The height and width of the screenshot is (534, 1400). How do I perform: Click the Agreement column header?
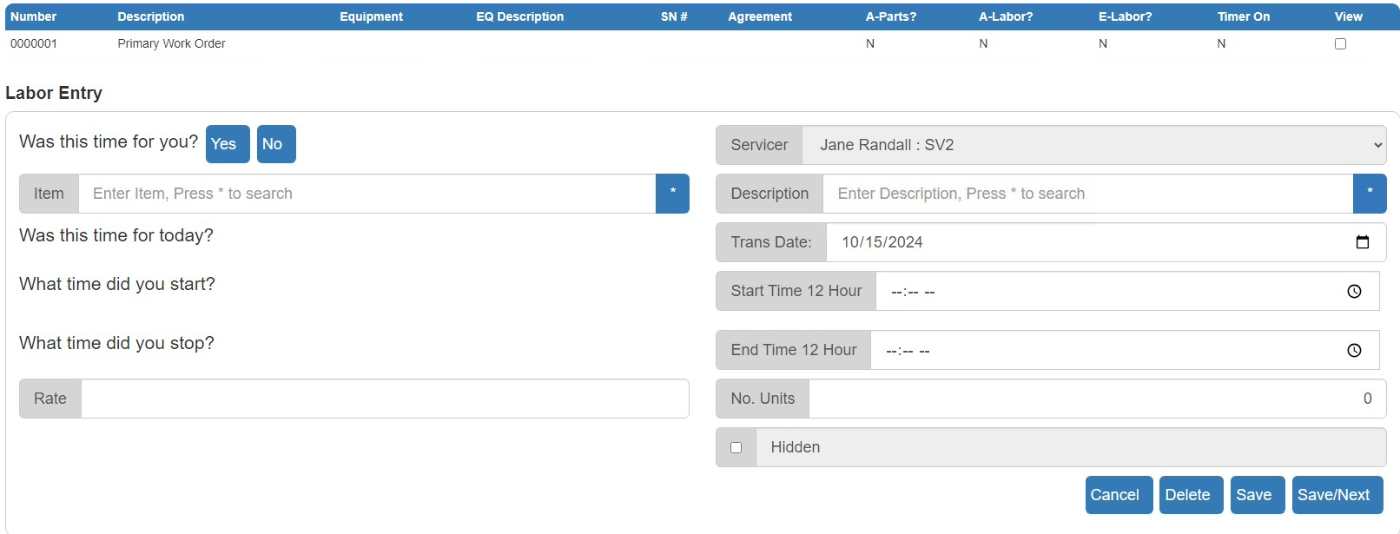click(x=760, y=17)
